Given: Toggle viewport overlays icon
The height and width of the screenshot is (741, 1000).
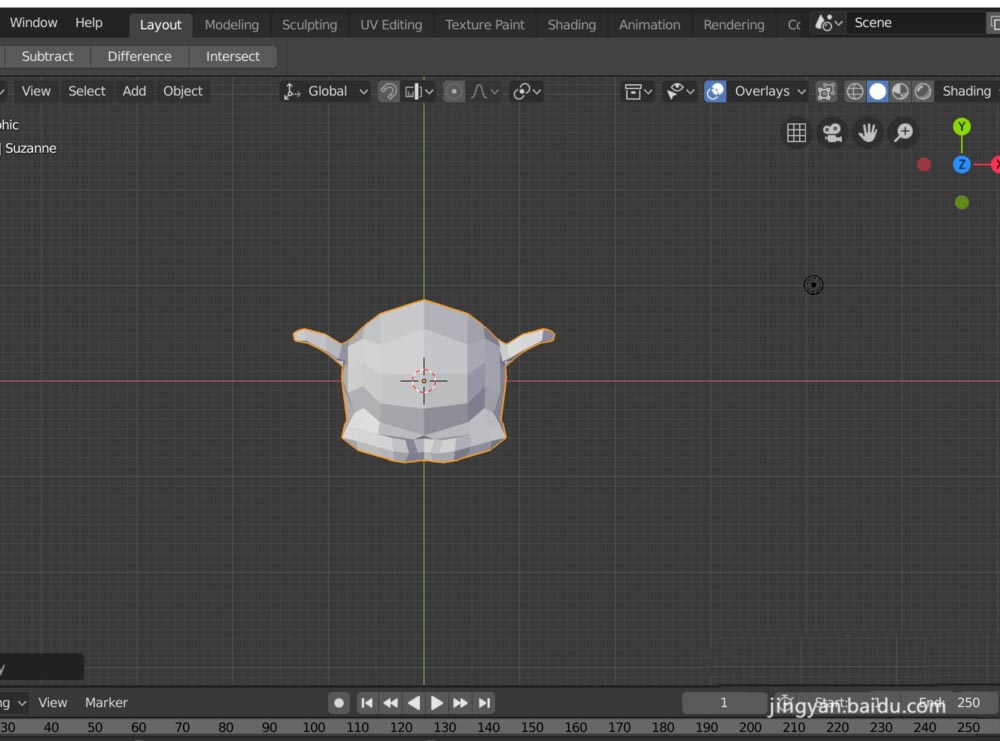Looking at the screenshot, I should pyautogui.click(x=715, y=91).
